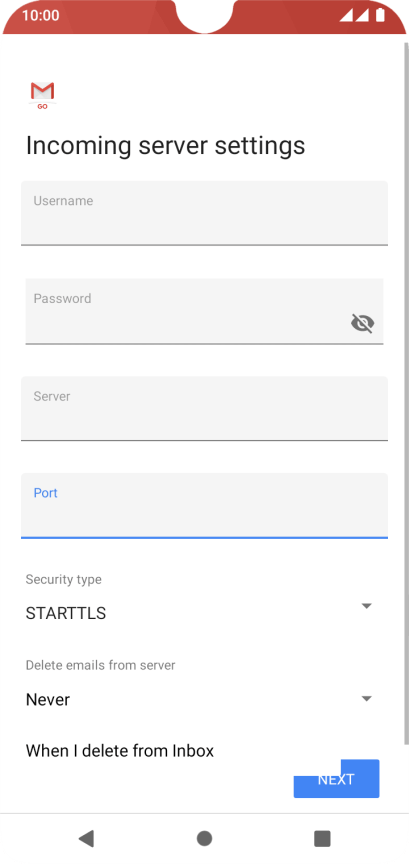Viewport: 409px width, 864px height.
Task: Tap the Gmail Go logo icon
Action: [x=42, y=95]
